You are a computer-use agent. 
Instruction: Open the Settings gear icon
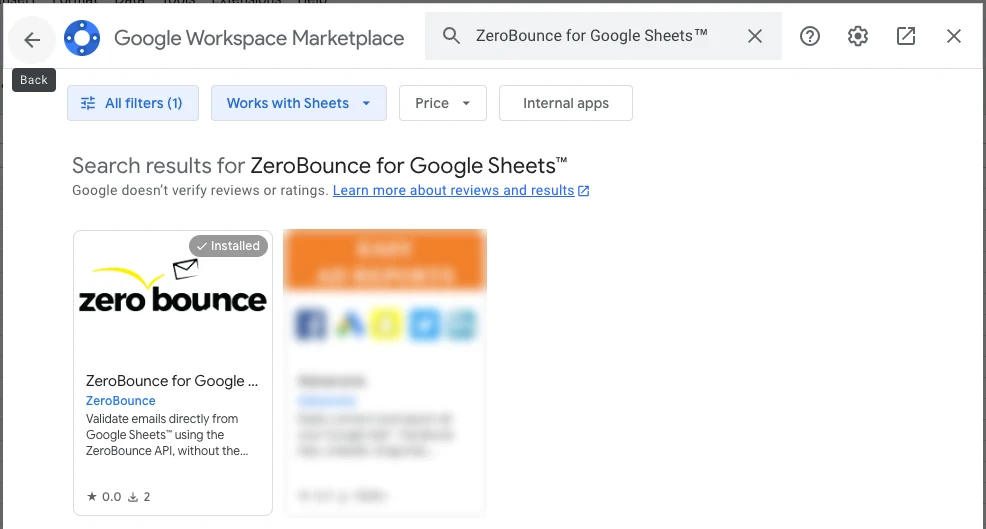coord(858,36)
